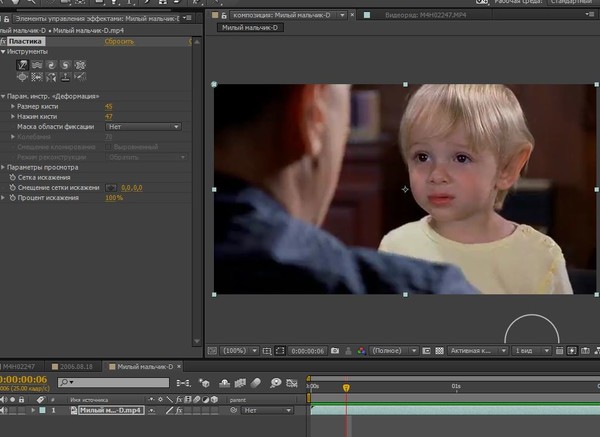Select the Clone stamp tool icon
This screenshot has width=600, height=437.
[x=65, y=77]
